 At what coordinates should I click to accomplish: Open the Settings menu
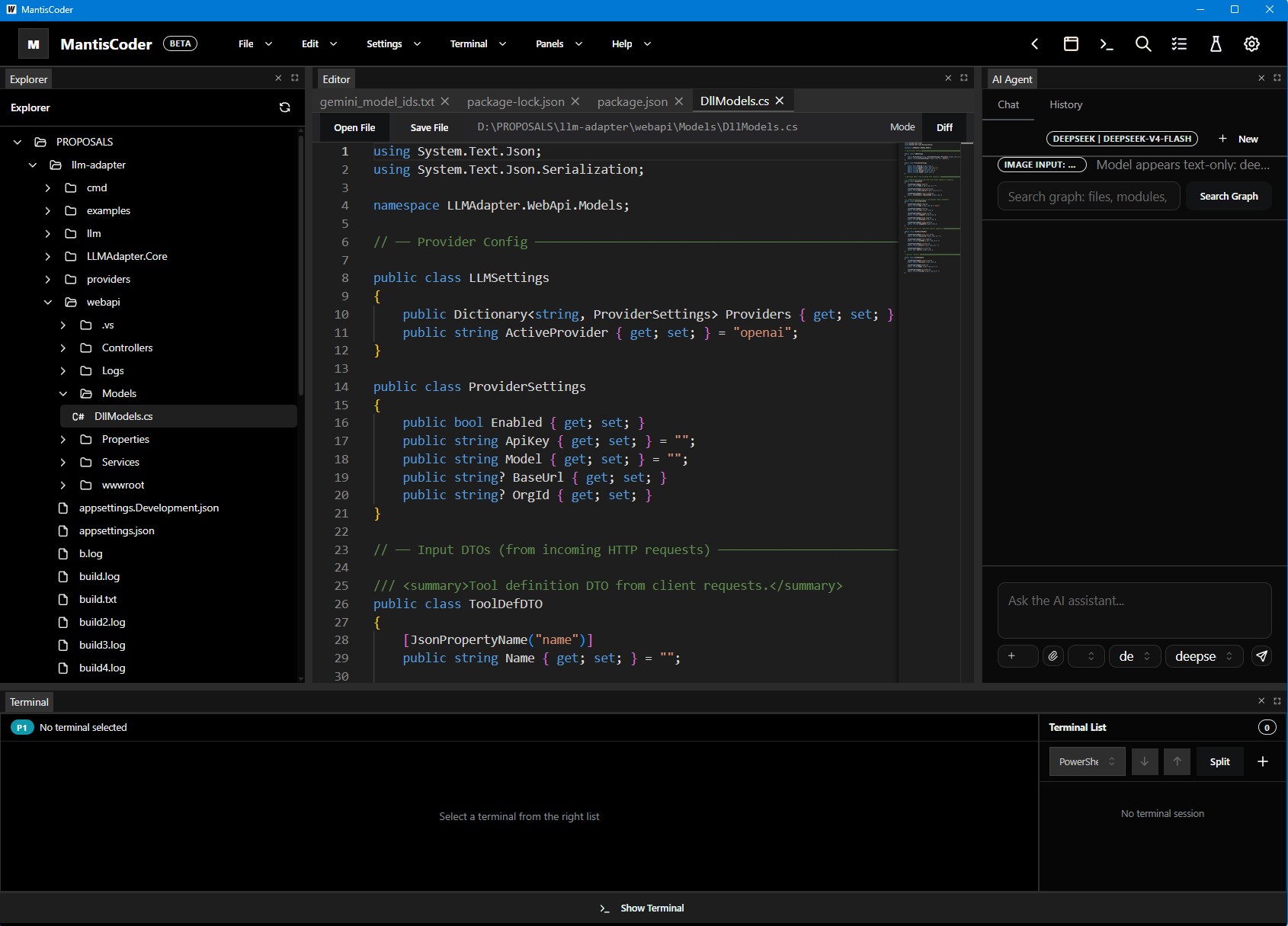393,44
